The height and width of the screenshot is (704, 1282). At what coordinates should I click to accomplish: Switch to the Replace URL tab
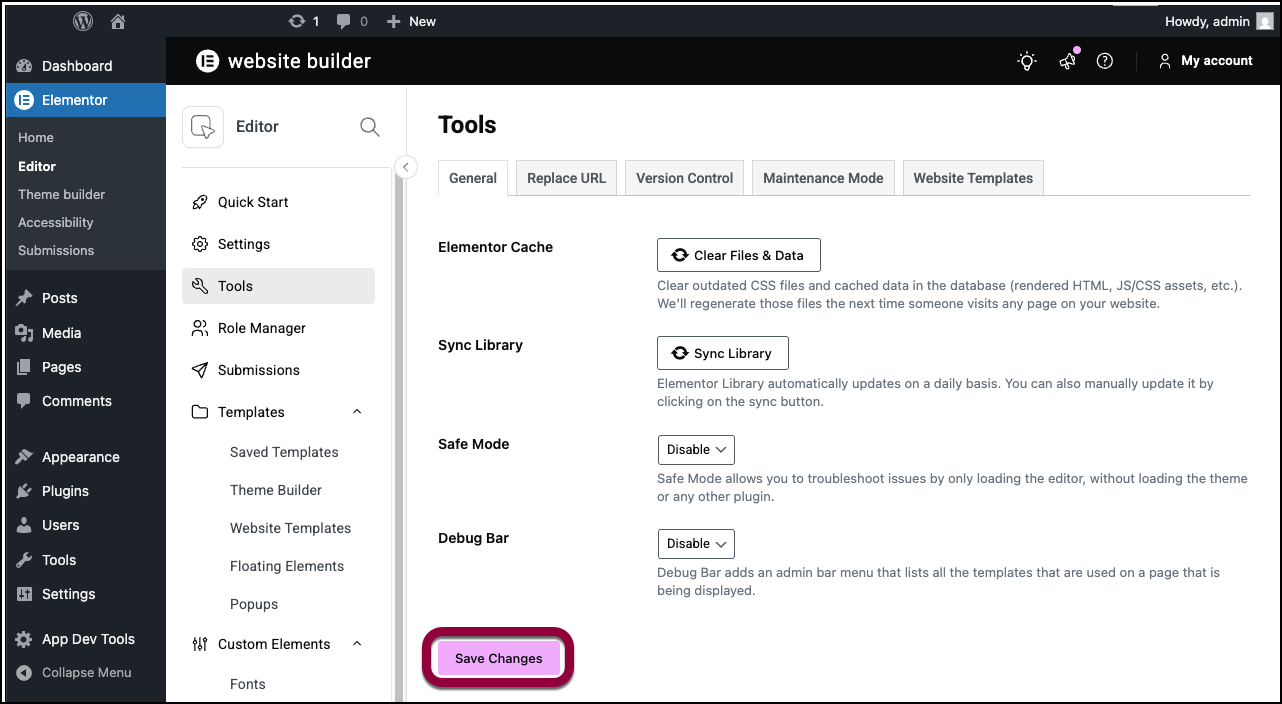[x=566, y=178]
